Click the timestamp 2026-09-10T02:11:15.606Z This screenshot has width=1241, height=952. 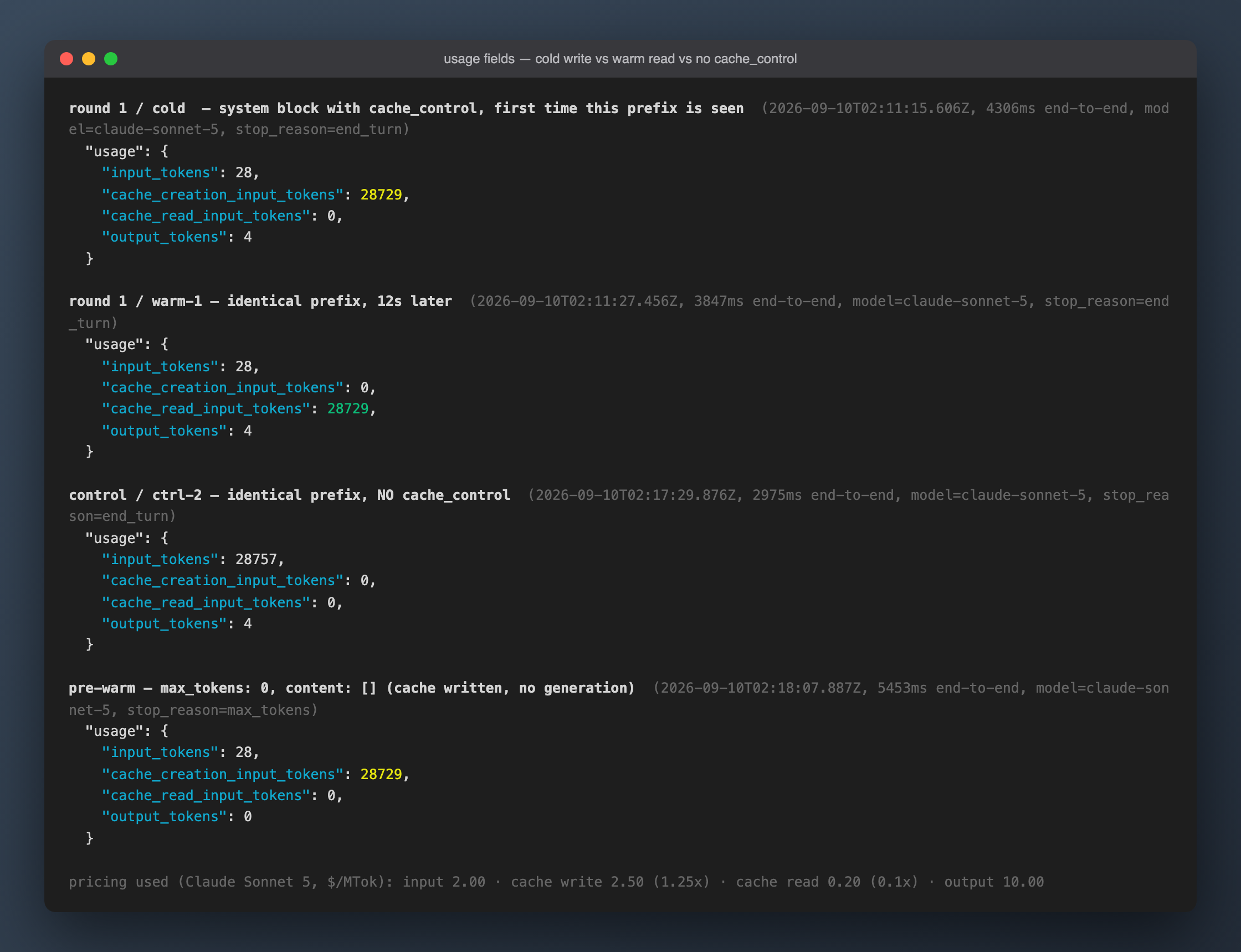[869, 108]
